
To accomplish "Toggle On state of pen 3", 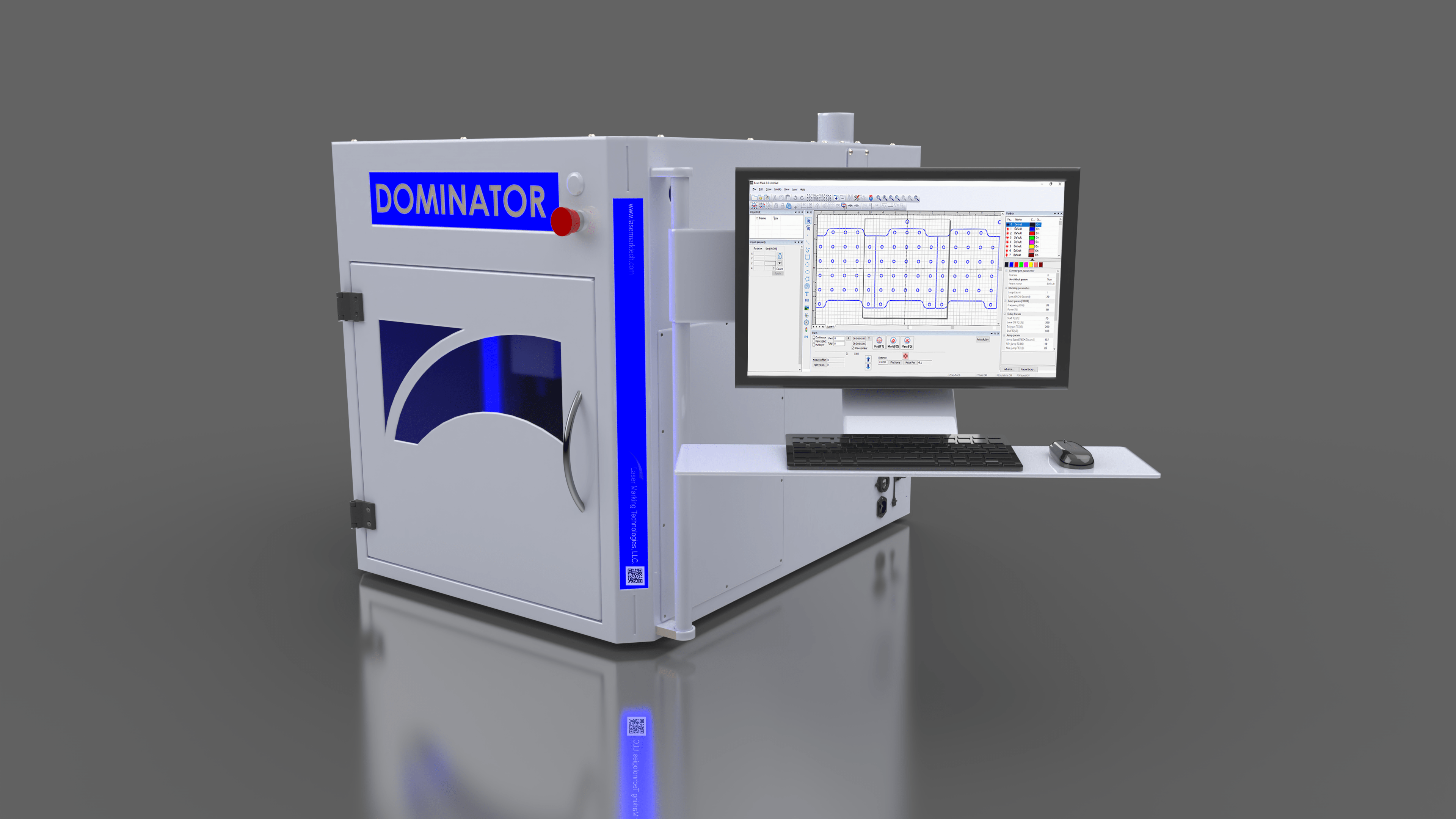I will click(1037, 237).
